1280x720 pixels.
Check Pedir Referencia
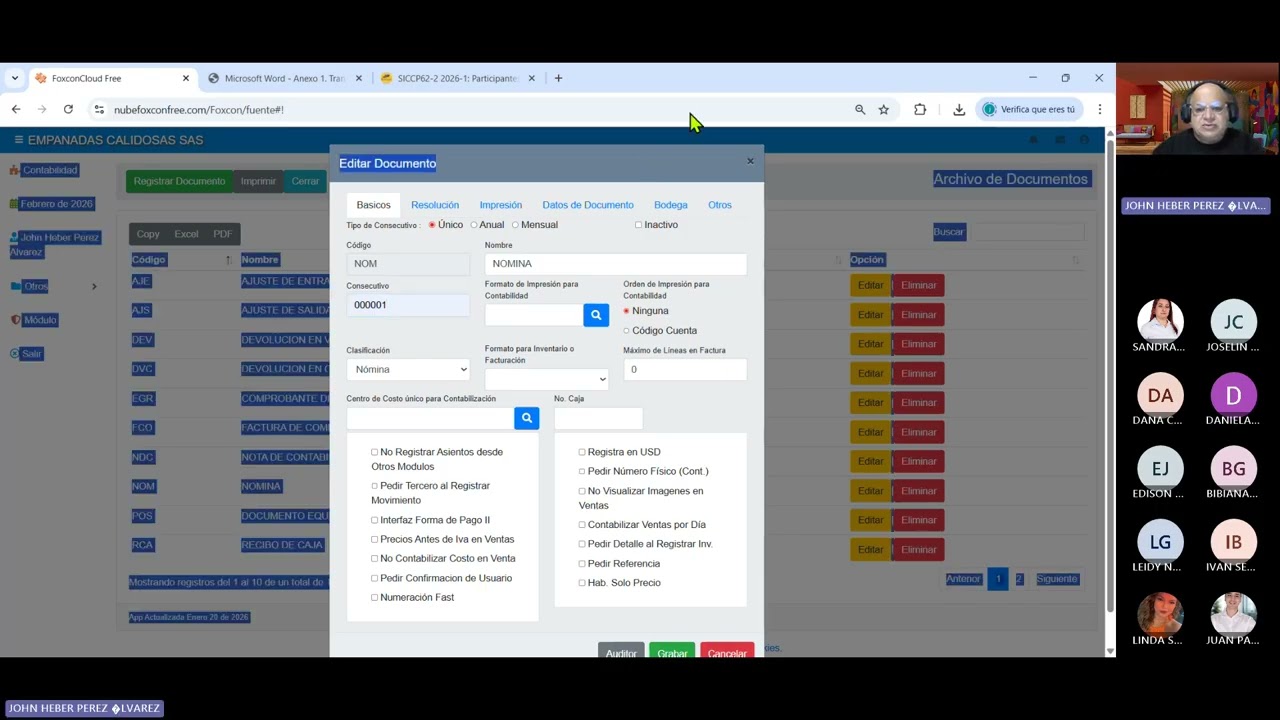pyautogui.click(x=582, y=564)
